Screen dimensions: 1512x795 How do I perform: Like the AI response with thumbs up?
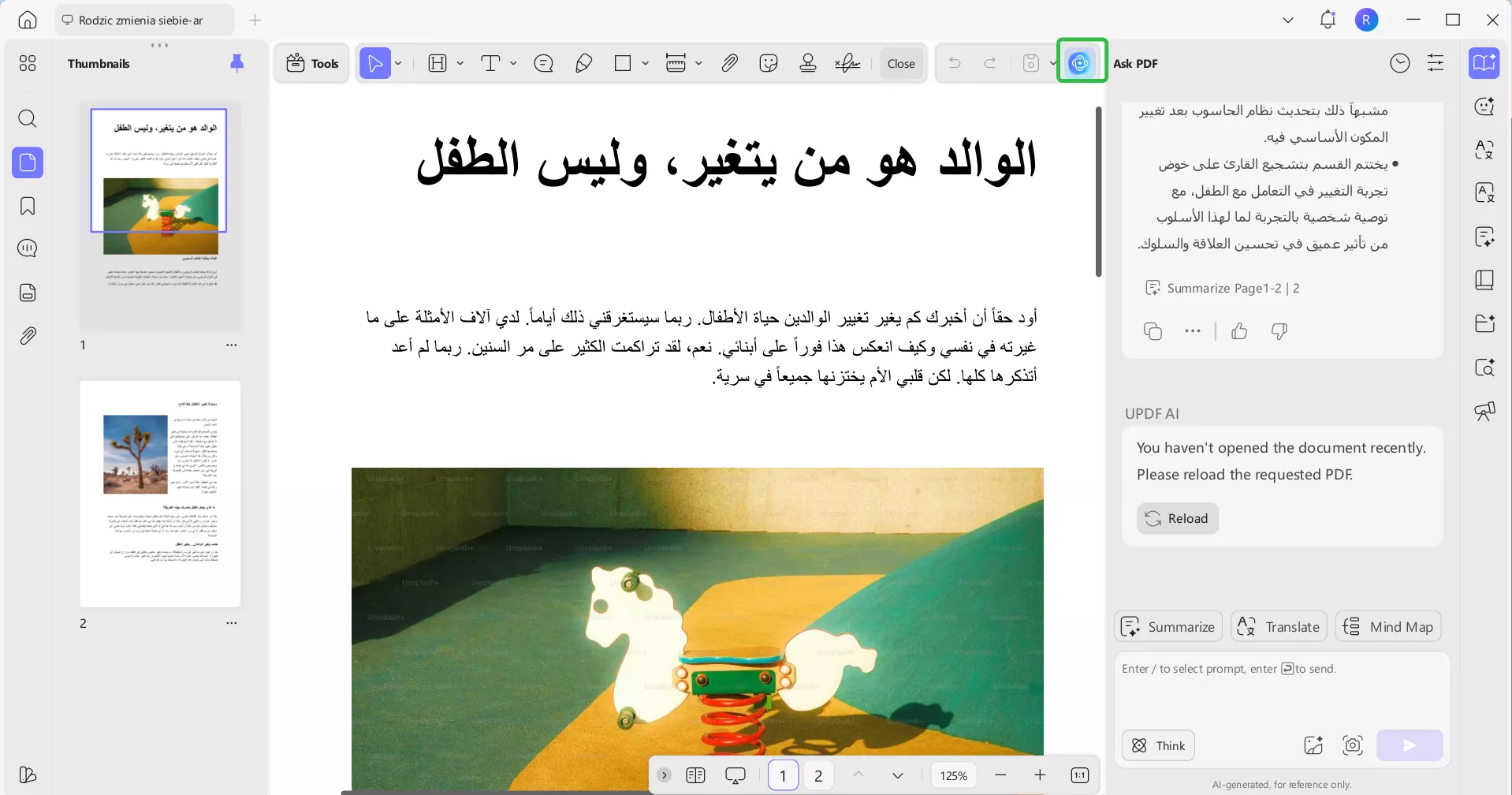click(1239, 331)
